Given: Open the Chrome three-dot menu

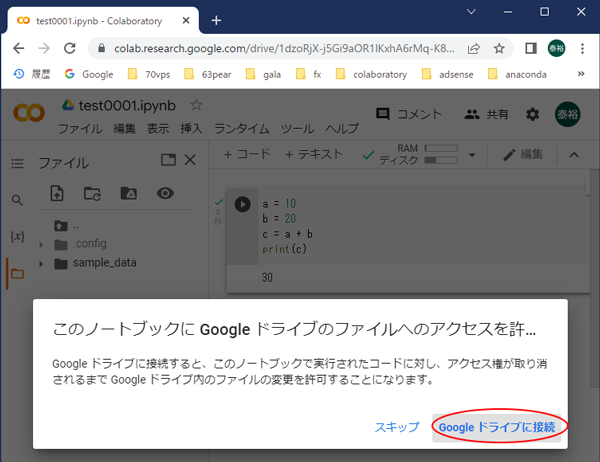Looking at the screenshot, I should point(582,49).
